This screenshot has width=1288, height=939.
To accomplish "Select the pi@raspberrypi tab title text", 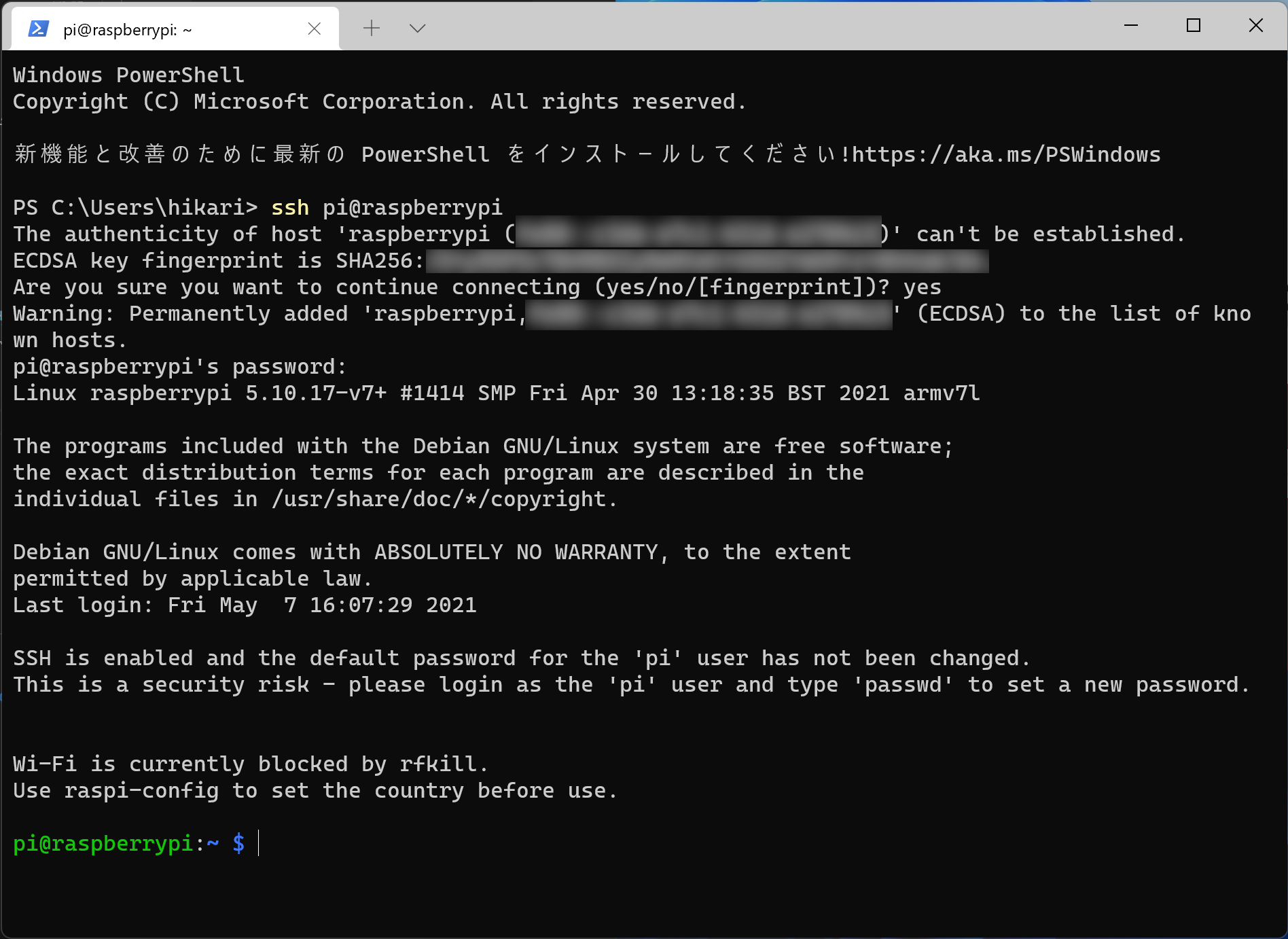I will (127, 29).
